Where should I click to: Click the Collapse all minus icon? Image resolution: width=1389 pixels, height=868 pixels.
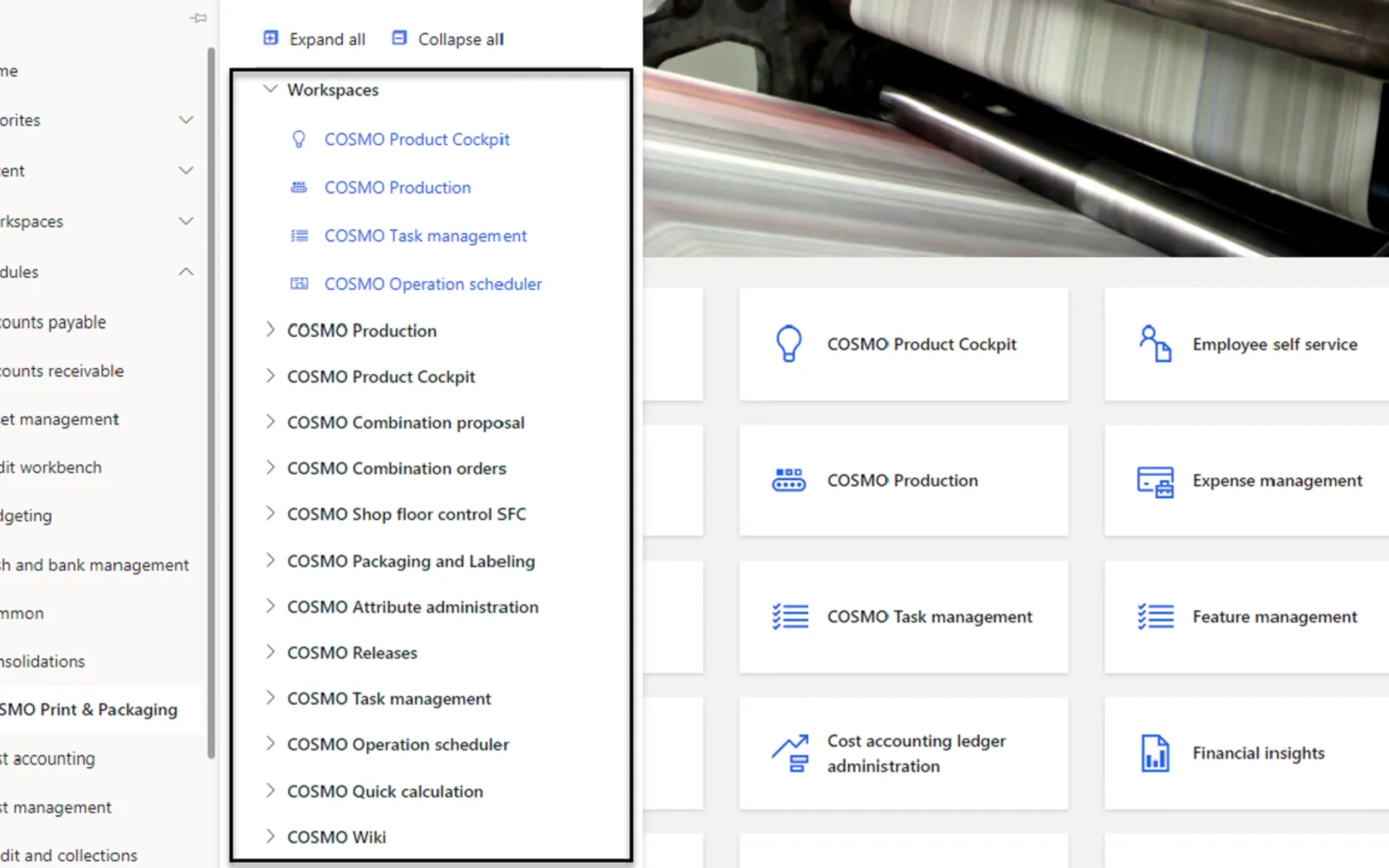[x=399, y=38]
